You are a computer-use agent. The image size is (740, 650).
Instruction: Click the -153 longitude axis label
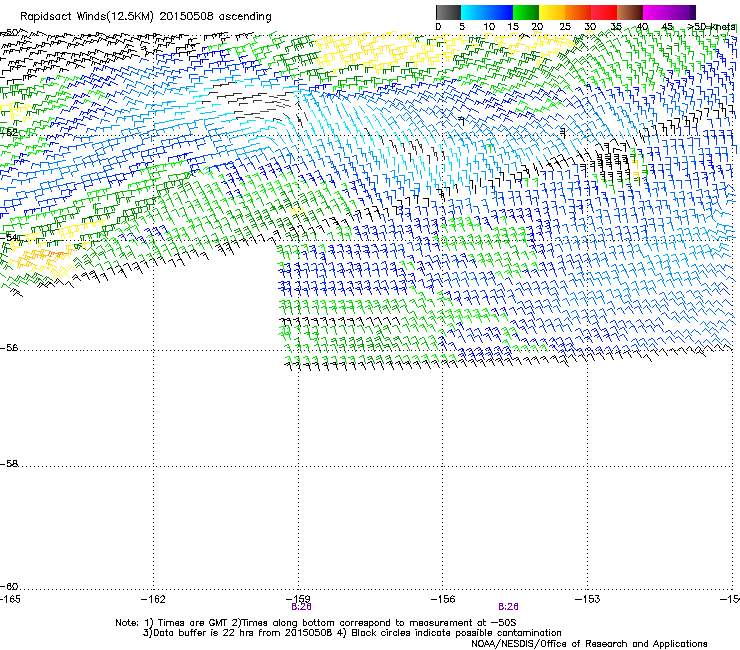coord(588,599)
